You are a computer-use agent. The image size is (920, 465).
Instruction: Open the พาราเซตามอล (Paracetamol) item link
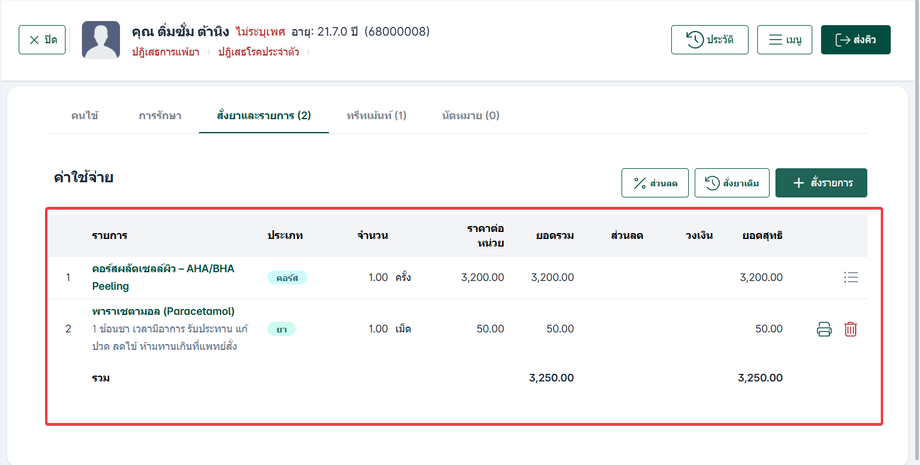(x=163, y=311)
